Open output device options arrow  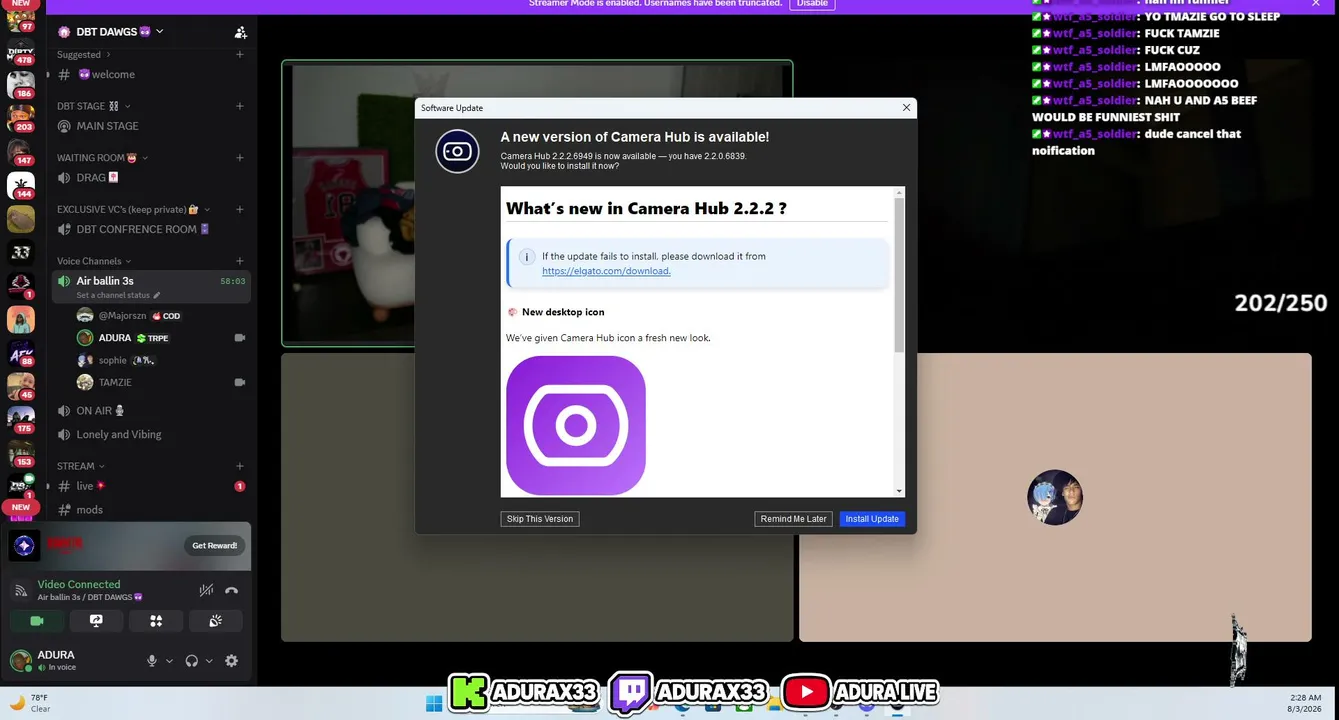[209, 661]
